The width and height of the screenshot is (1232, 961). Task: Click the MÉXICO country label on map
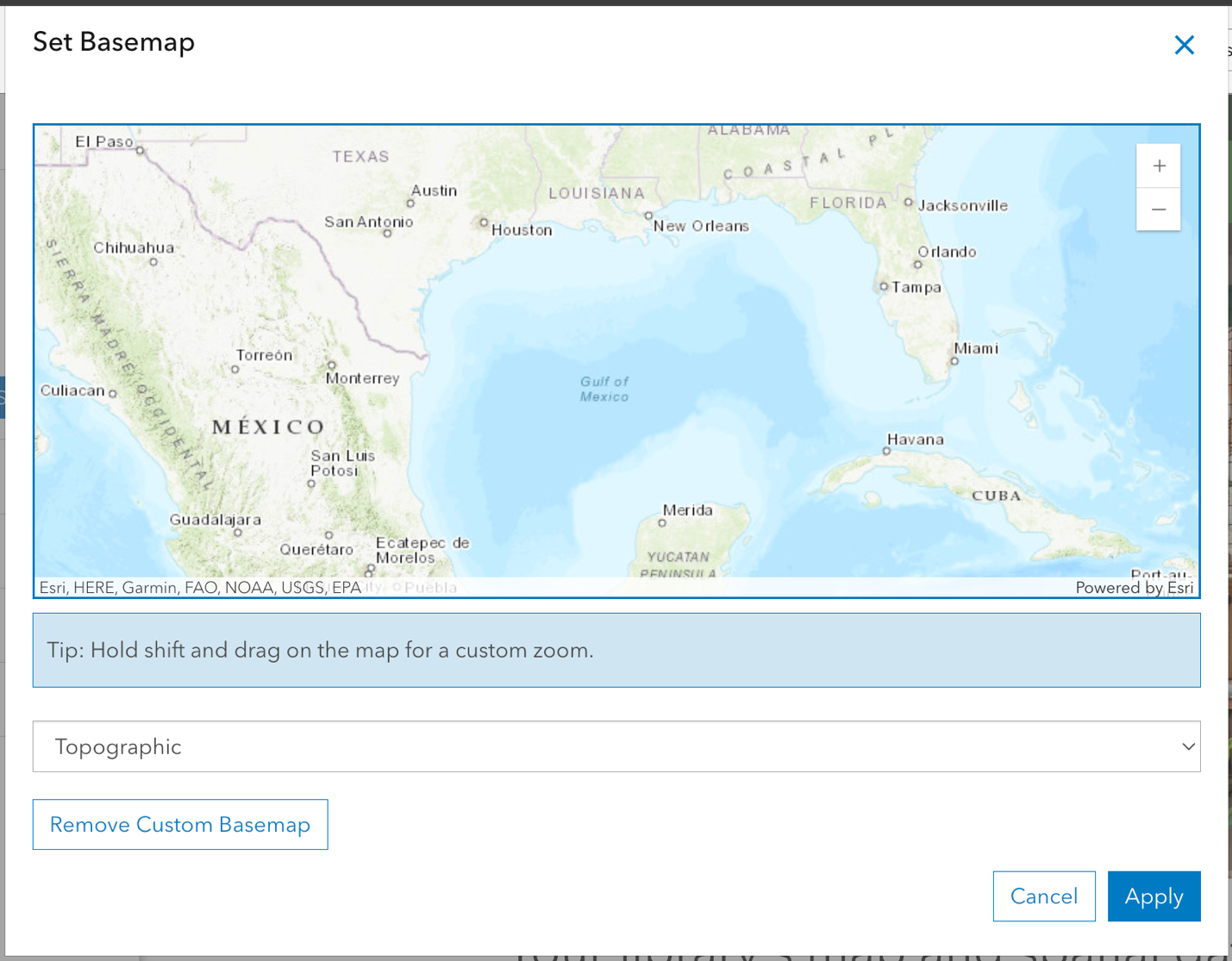point(269,427)
